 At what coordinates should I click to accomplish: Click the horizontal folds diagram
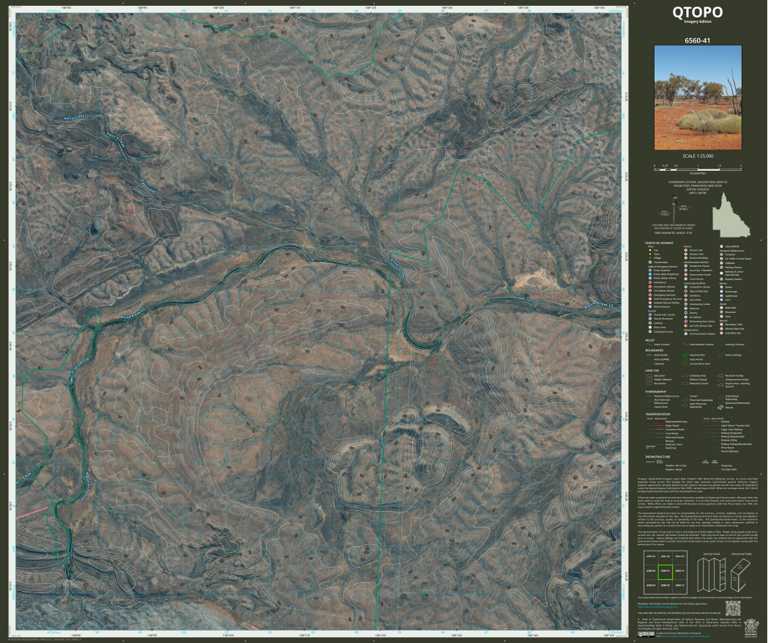[740, 574]
